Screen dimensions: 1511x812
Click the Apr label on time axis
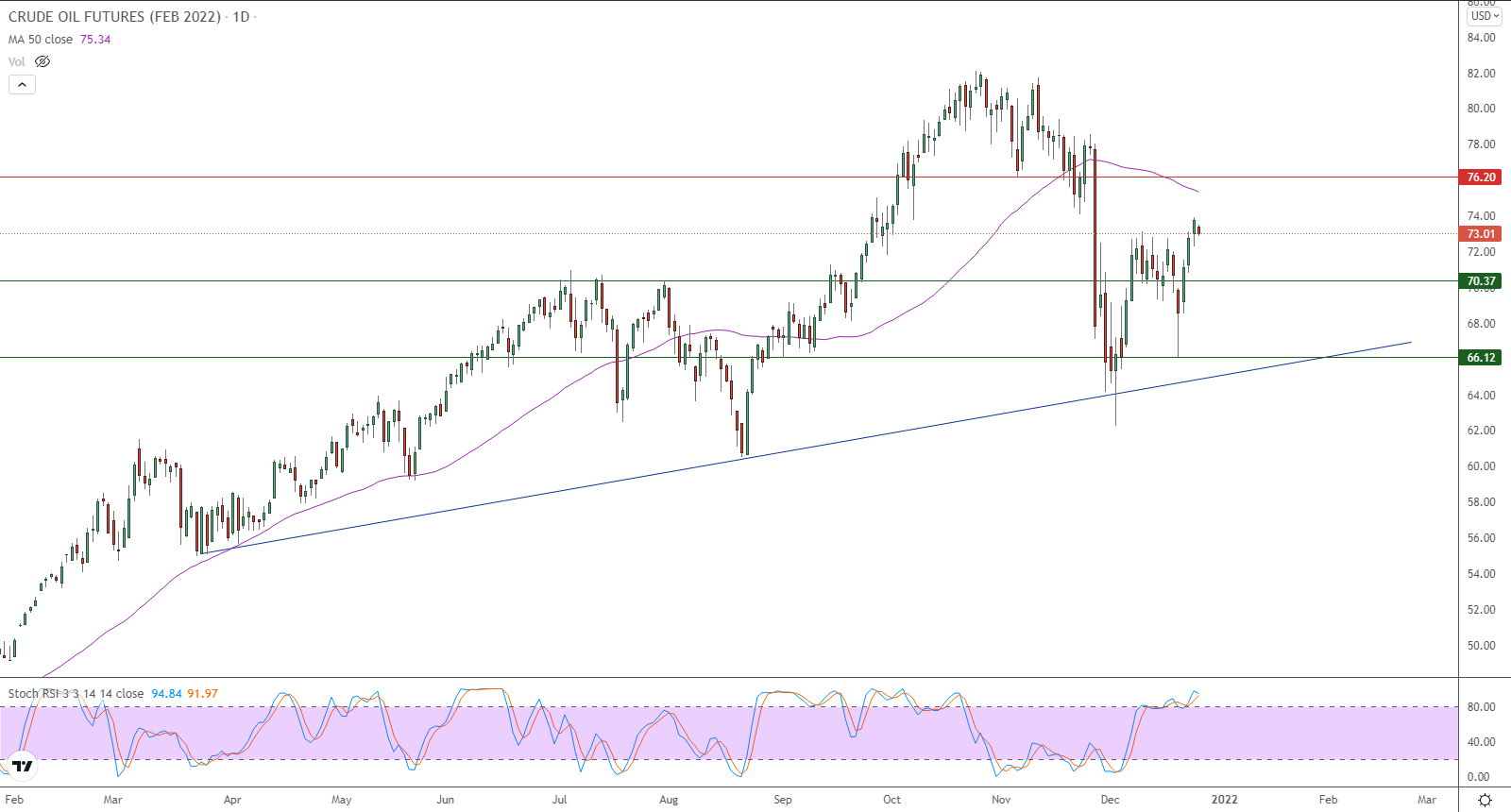pyautogui.click(x=232, y=800)
